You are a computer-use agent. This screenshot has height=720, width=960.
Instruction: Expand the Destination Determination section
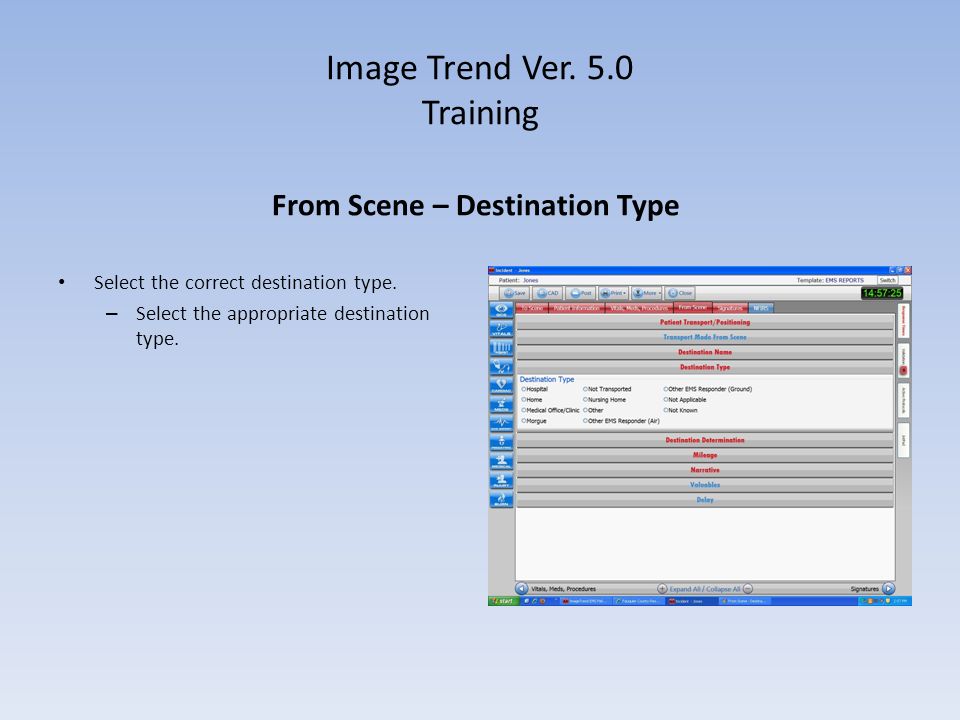point(705,440)
